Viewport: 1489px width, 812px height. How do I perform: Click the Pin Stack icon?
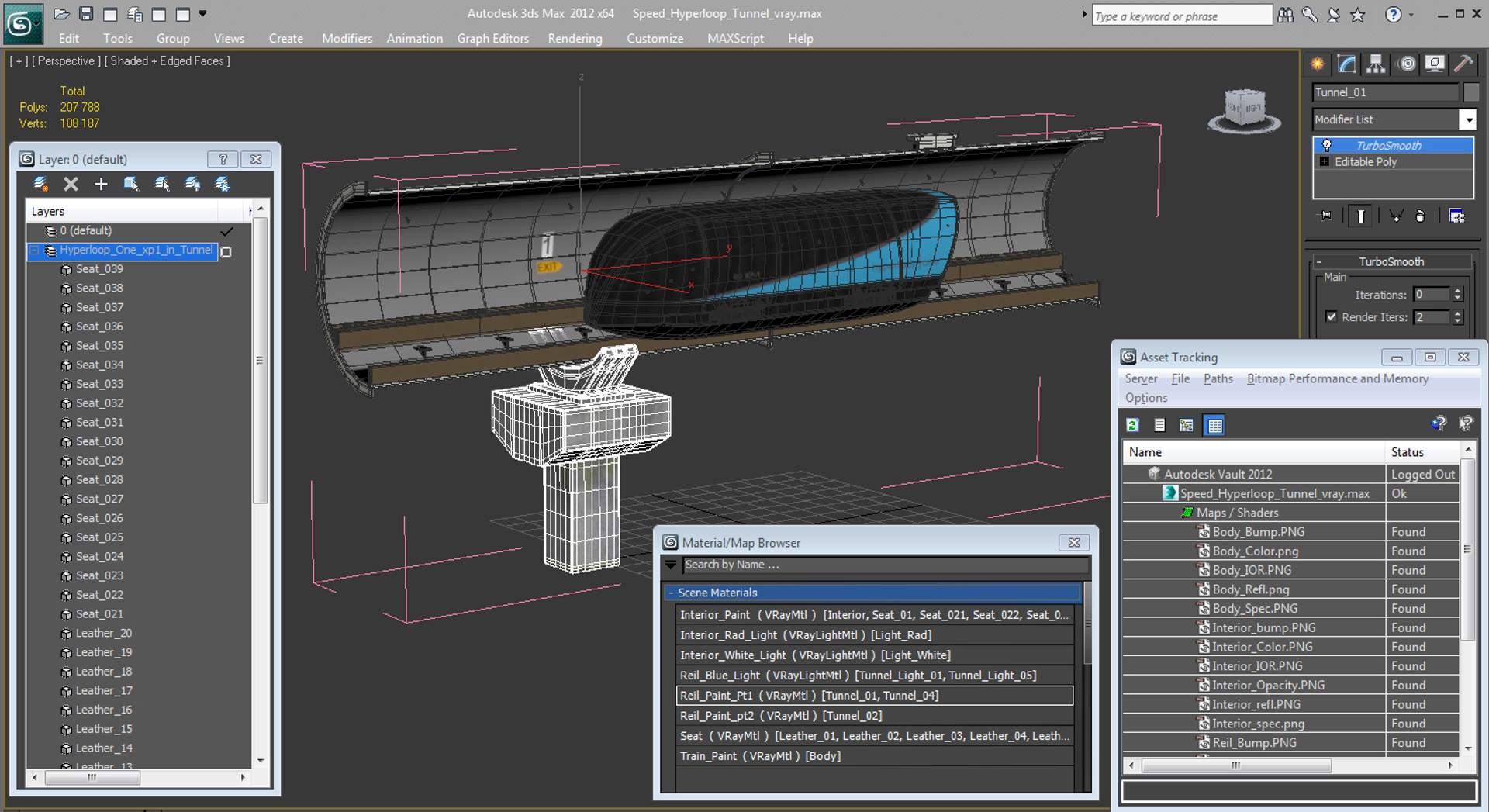[1325, 216]
